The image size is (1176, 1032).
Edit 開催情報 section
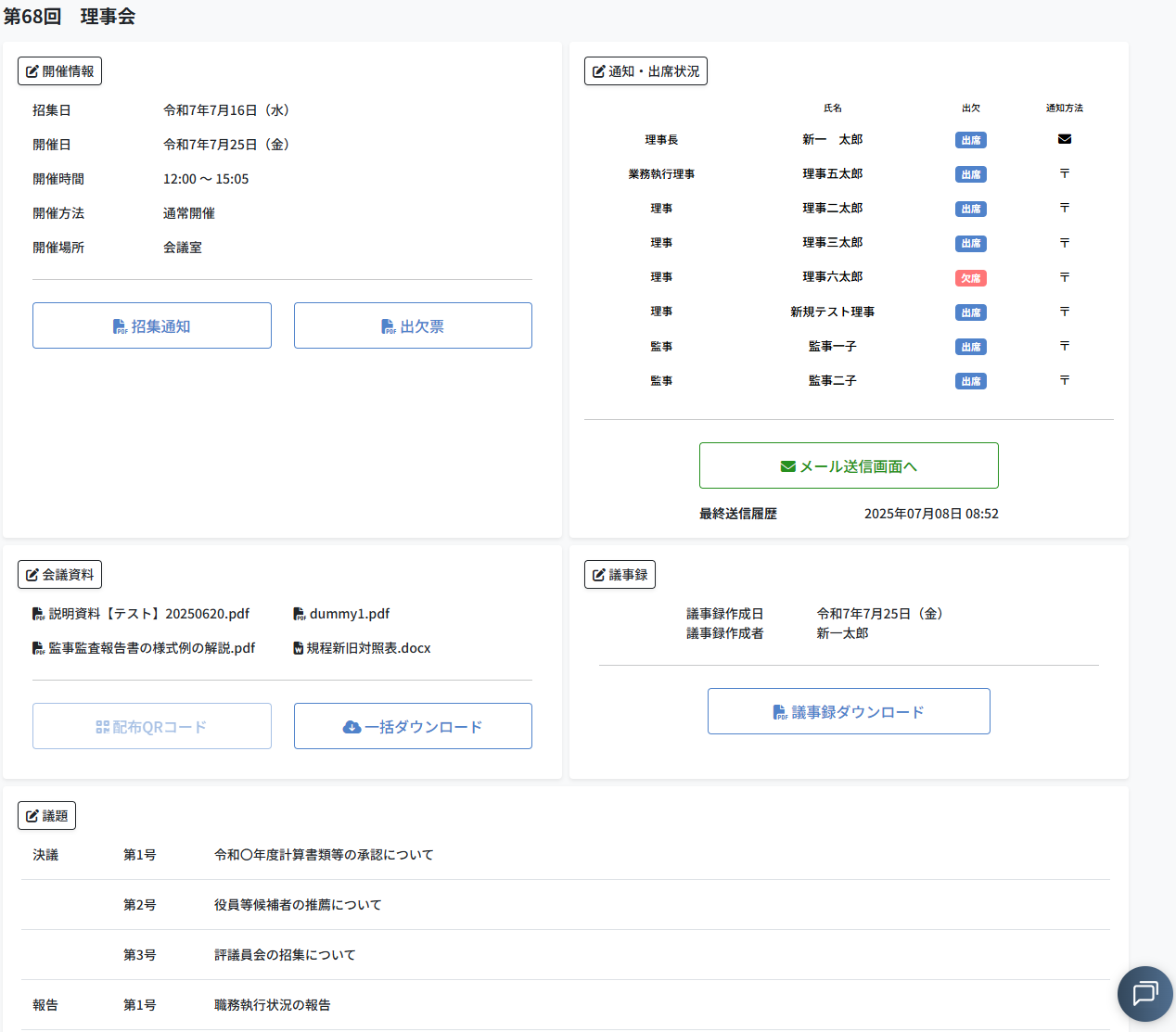click(59, 71)
